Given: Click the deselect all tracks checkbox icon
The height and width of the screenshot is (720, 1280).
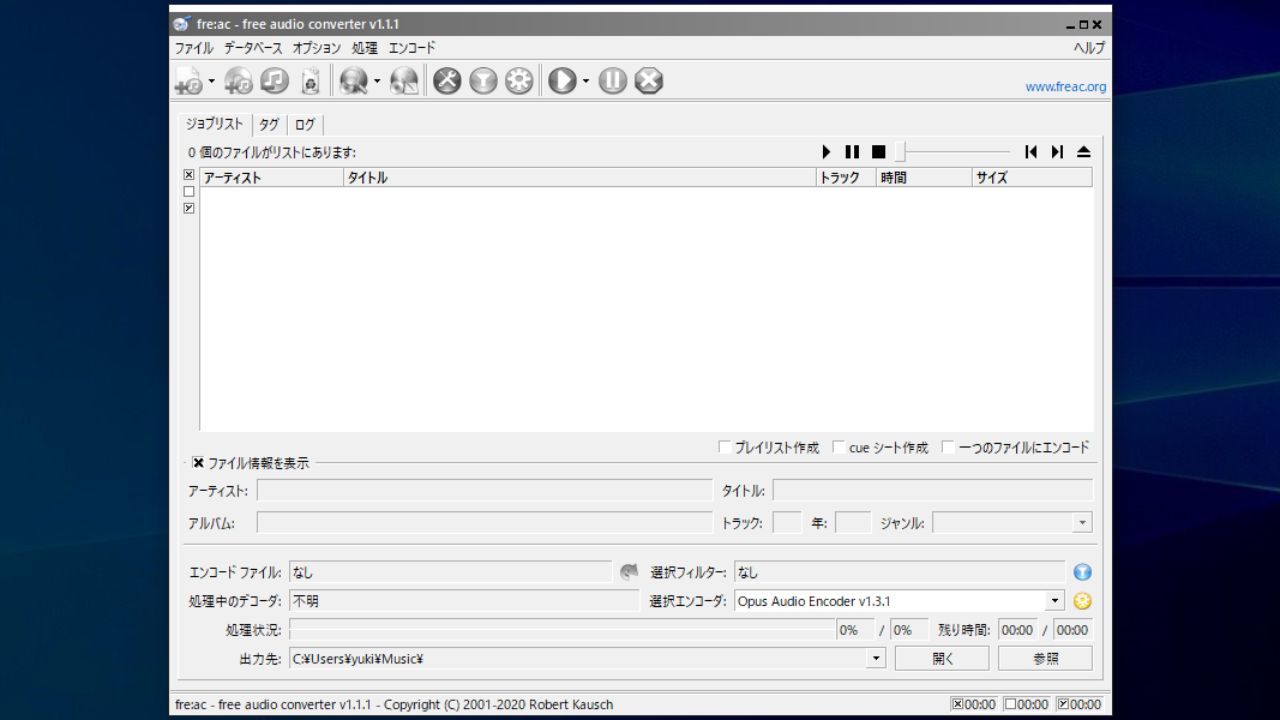Looking at the screenshot, I should [x=189, y=191].
